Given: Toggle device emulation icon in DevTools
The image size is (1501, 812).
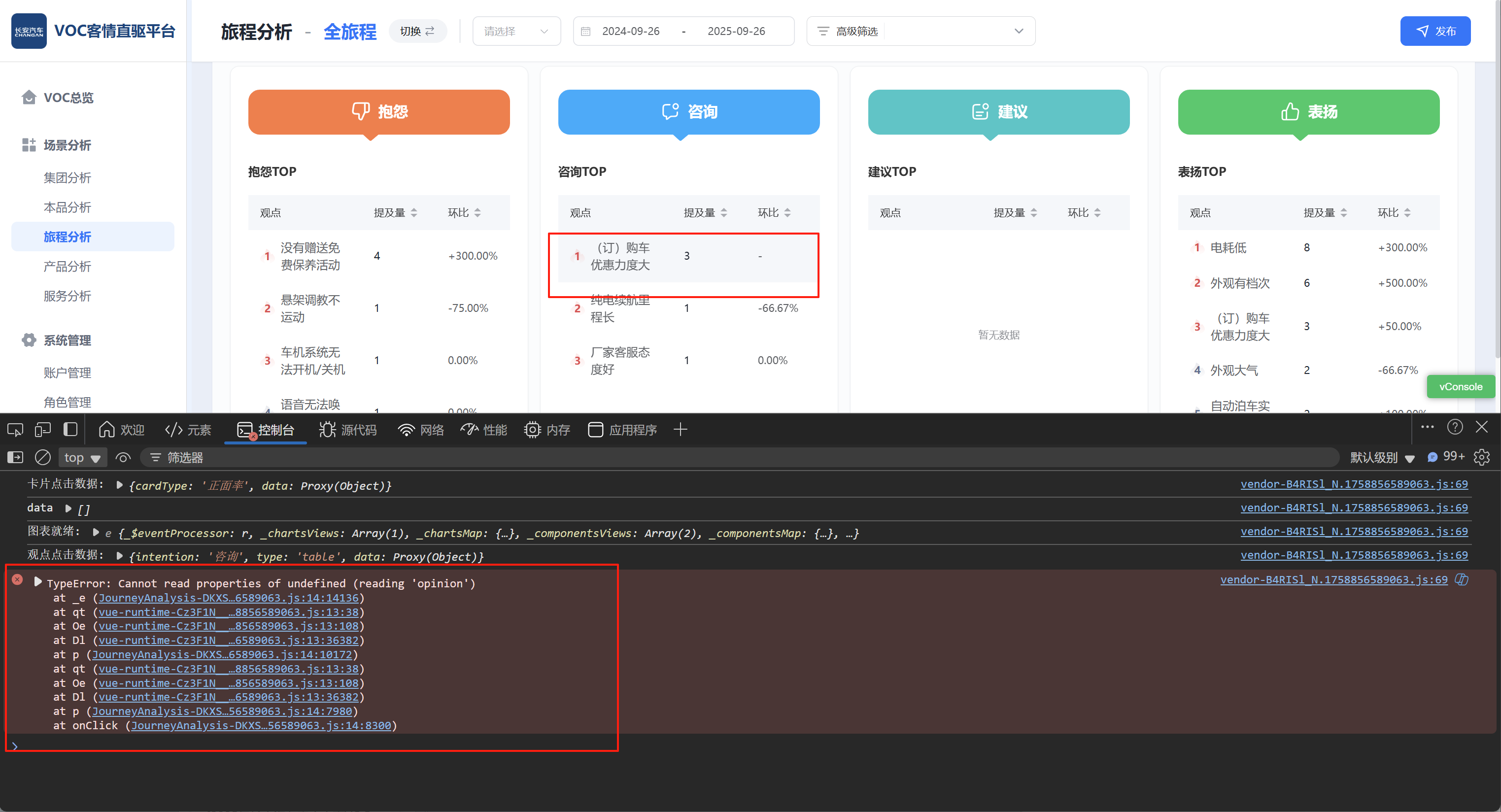Looking at the screenshot, I should [42, 430].
